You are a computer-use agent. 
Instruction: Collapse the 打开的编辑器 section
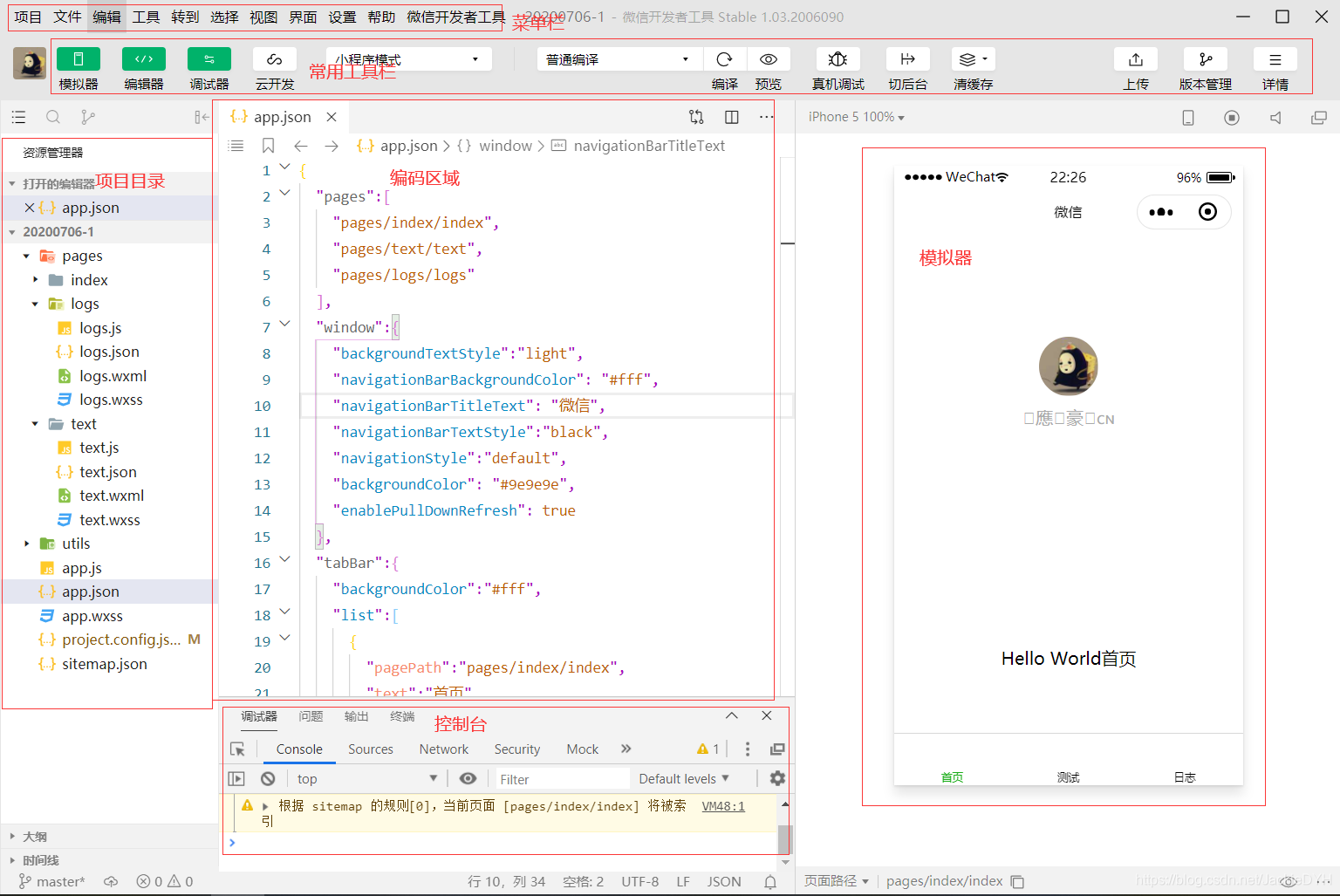12,184
